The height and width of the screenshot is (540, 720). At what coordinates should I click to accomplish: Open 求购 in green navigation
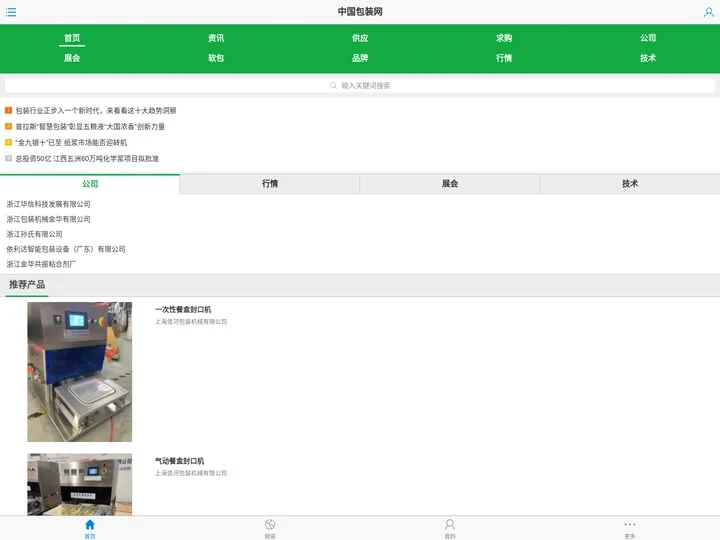click(x=504, y=38)
